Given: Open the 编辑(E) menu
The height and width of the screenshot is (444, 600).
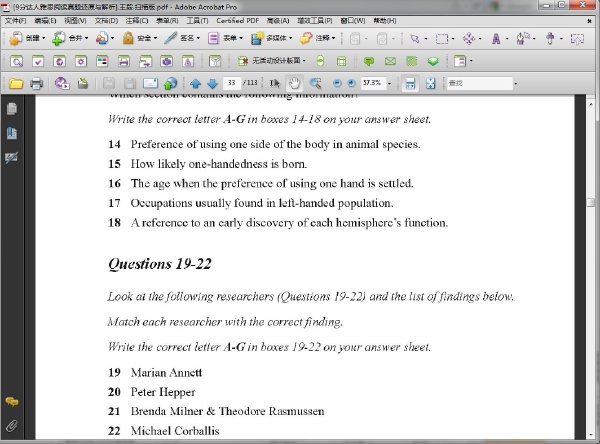Looking at the screenshot, I should (45, 21).
